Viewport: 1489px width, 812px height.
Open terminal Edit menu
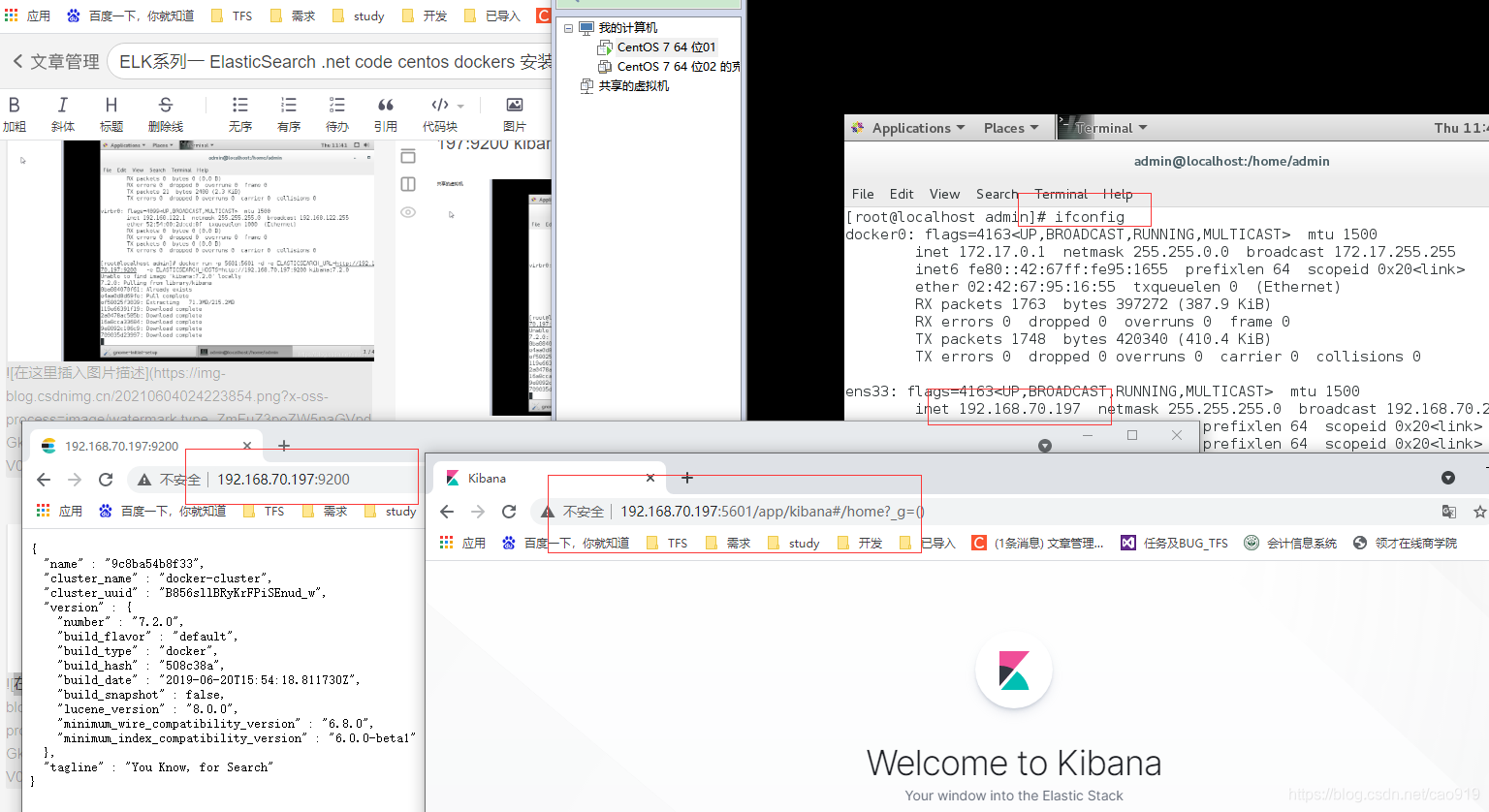902,194
